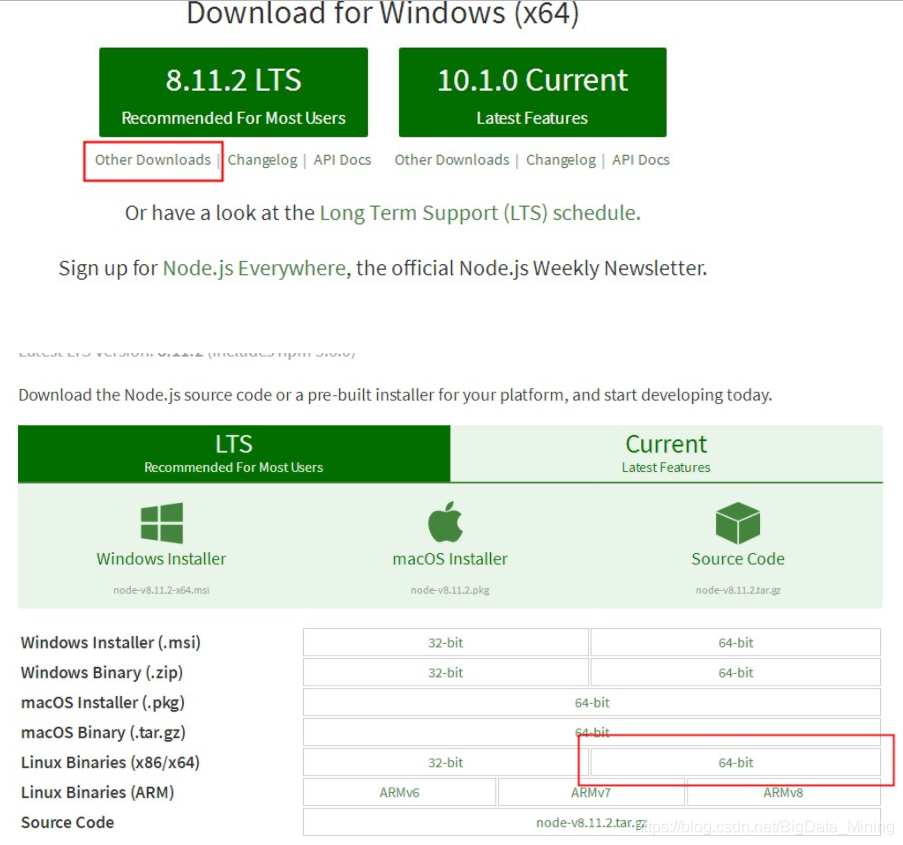The width and height of the screenshot is (903, 845).
Task: Open Changelog link under 10.1.0 Current
Action: tap(561, 160)
